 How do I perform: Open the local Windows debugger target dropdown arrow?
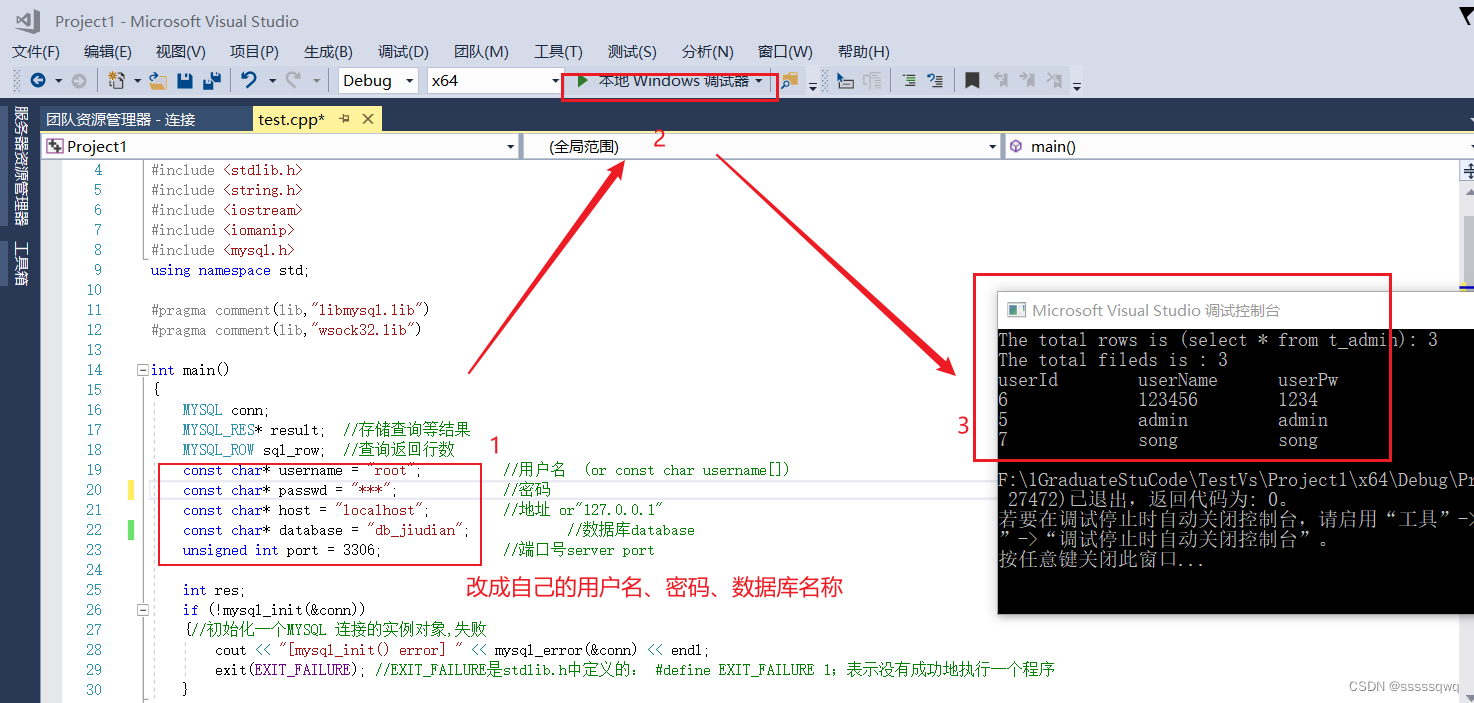(759, 81)
